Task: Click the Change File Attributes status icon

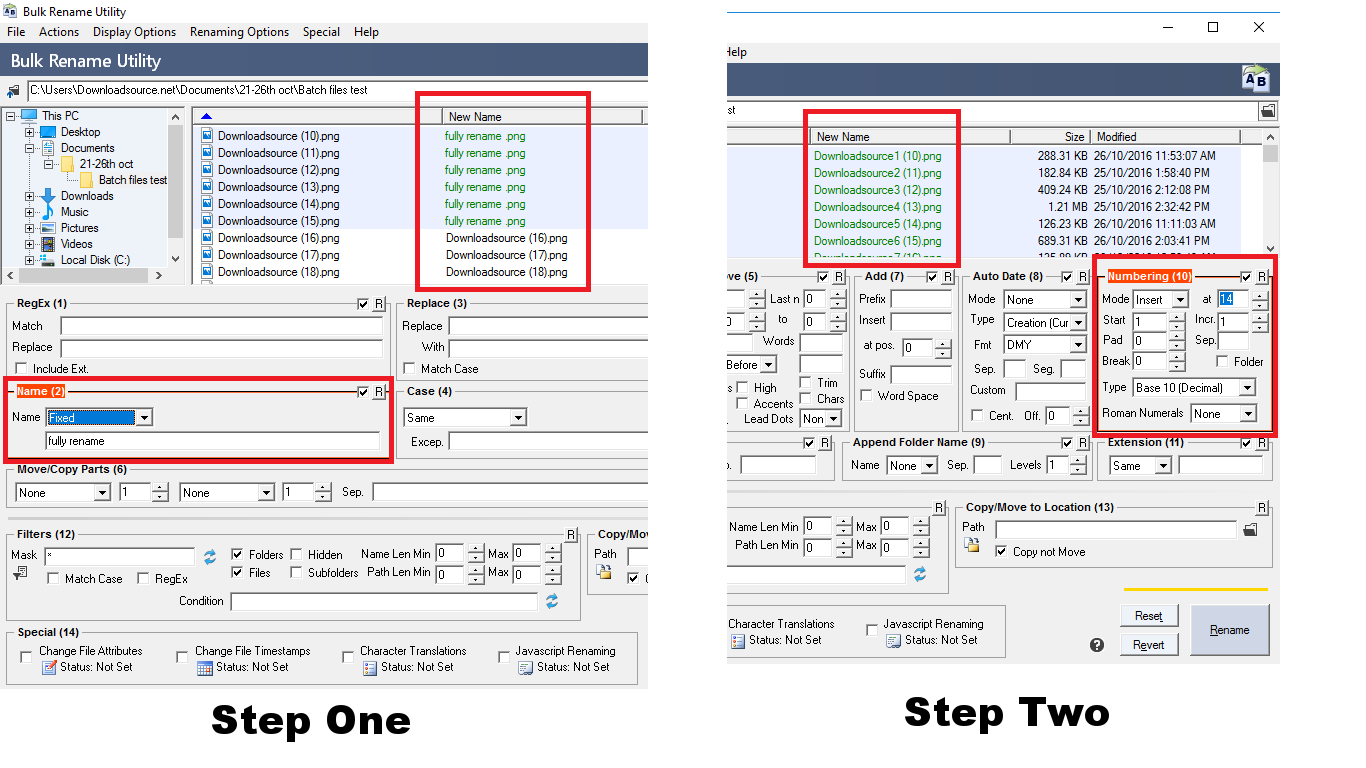Action: click(x=49, y=667)
